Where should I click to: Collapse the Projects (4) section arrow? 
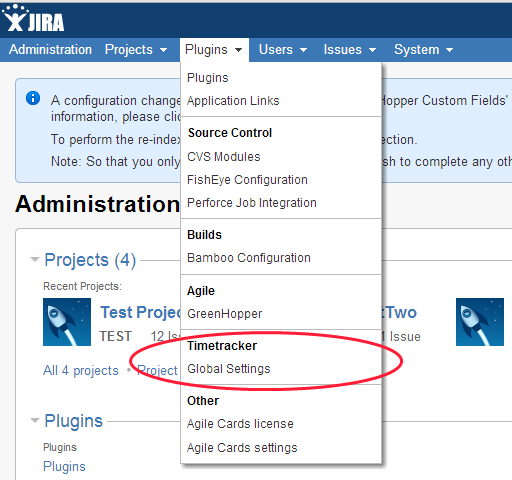(x=35, y=259)
